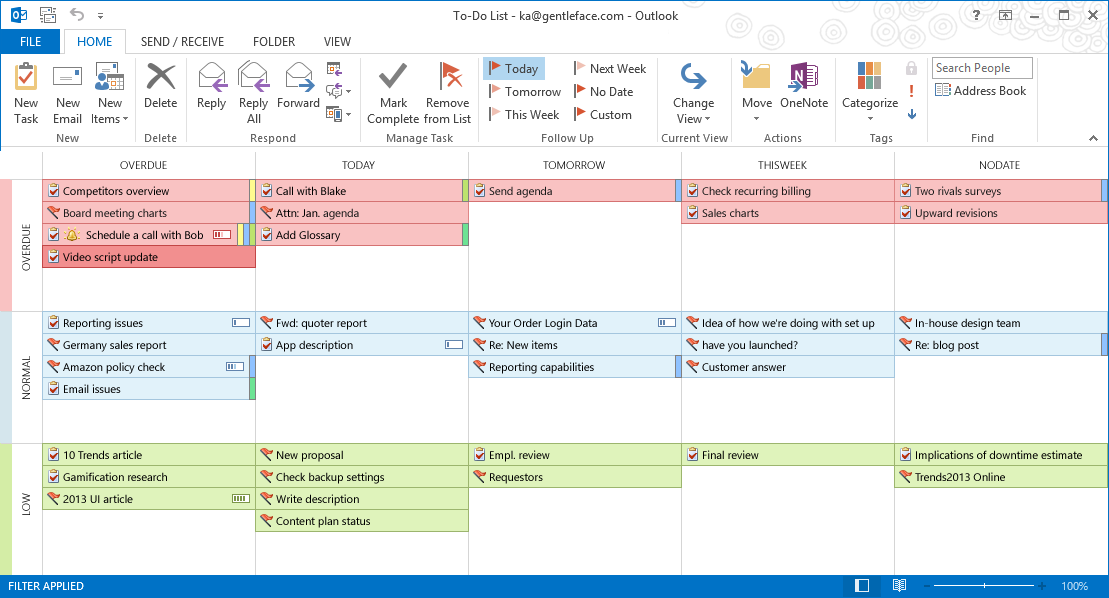Open the Change View dropdown

point(693,93)
